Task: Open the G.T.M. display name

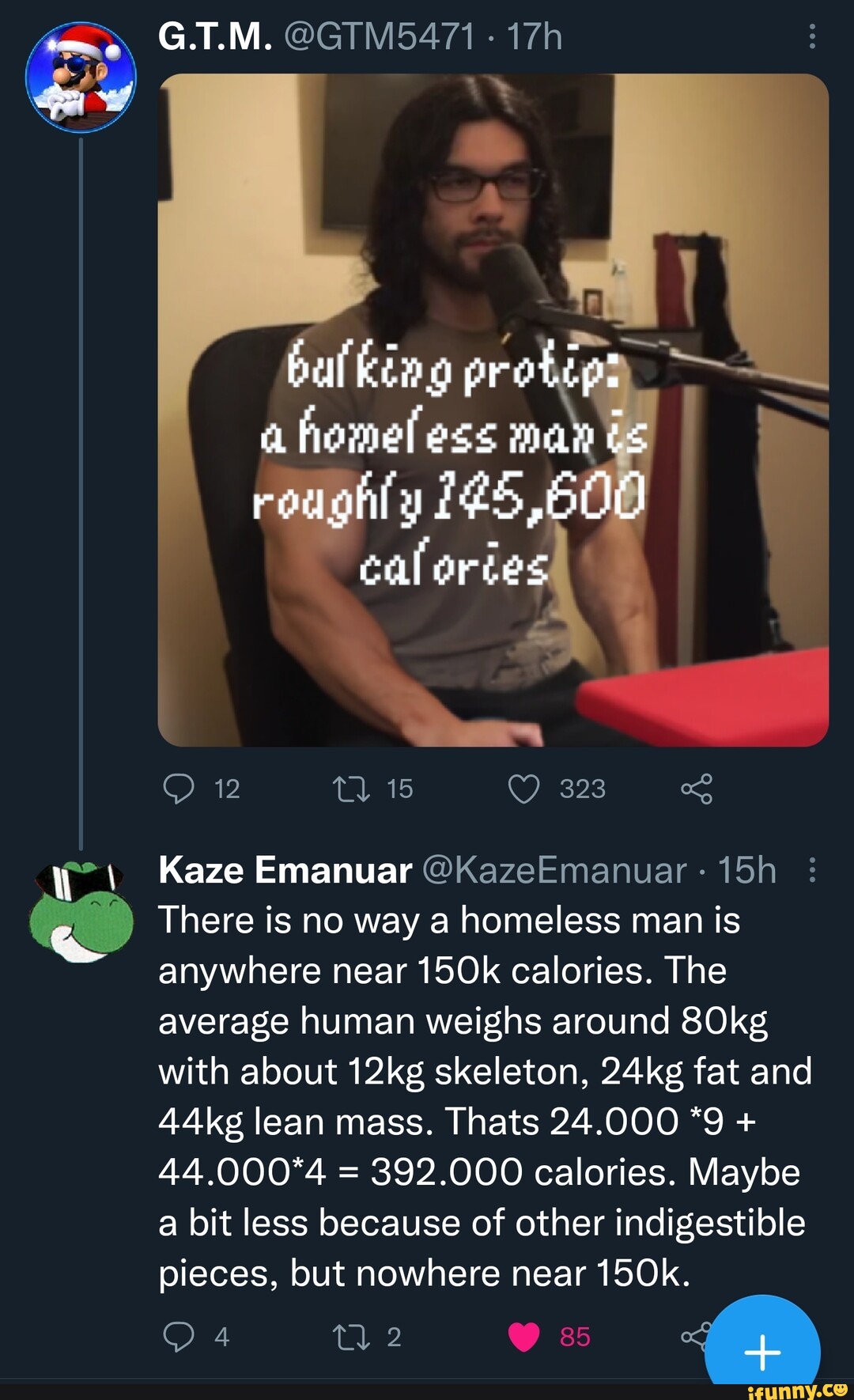Action: (x=215, y=36)
